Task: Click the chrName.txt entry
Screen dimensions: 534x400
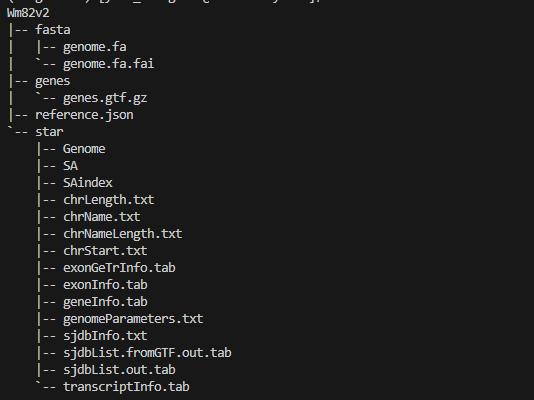Action: 102,217
